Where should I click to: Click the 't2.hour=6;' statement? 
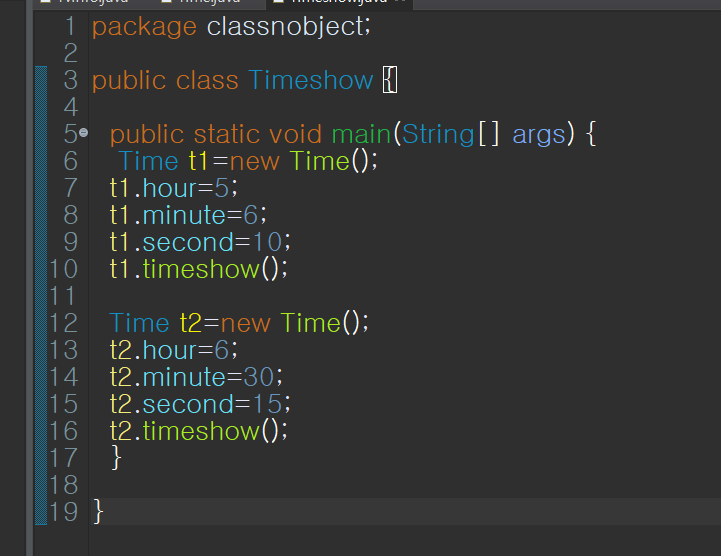click(174, 350)
